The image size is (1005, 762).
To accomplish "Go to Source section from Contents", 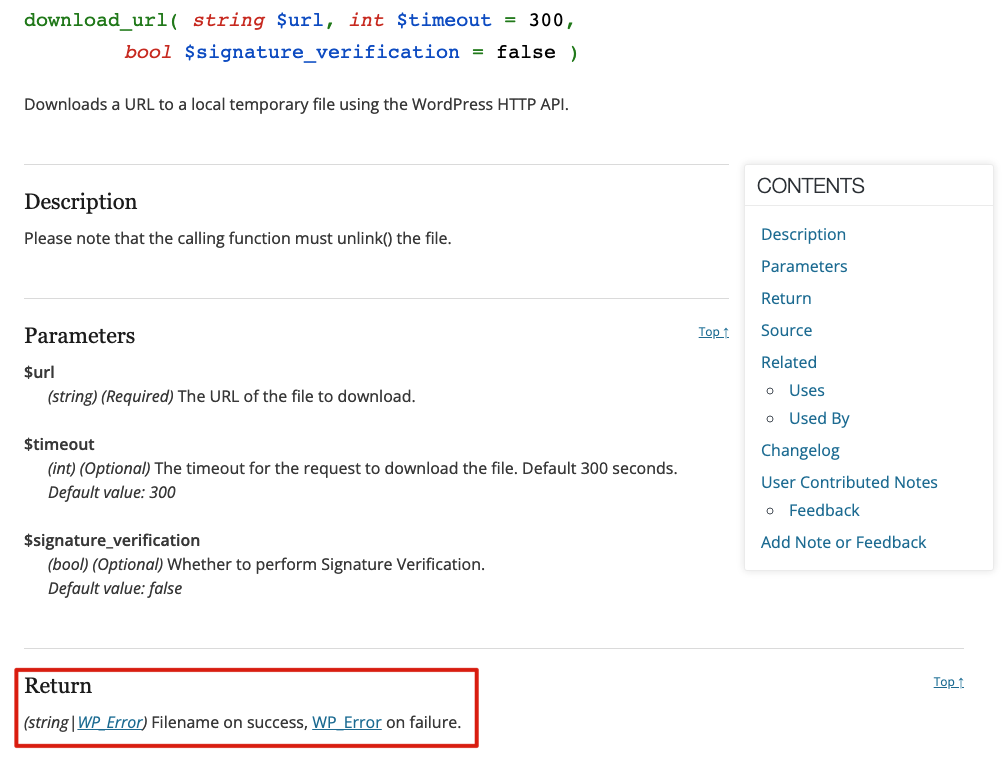I will (x=786, y=330).
